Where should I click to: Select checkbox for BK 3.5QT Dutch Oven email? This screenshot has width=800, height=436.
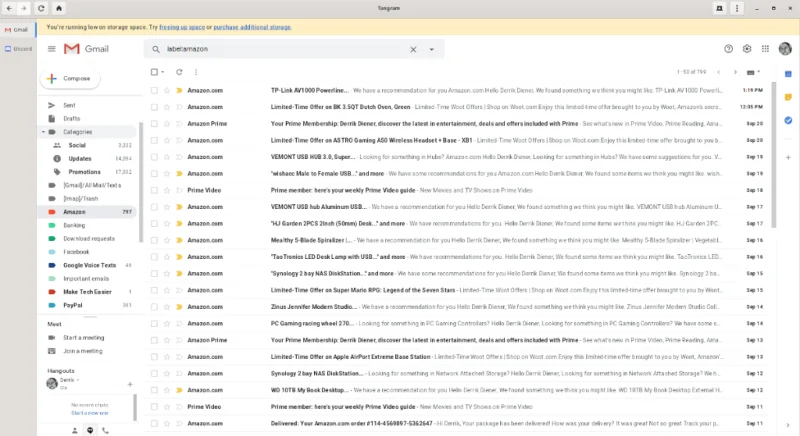pos(154,107)
